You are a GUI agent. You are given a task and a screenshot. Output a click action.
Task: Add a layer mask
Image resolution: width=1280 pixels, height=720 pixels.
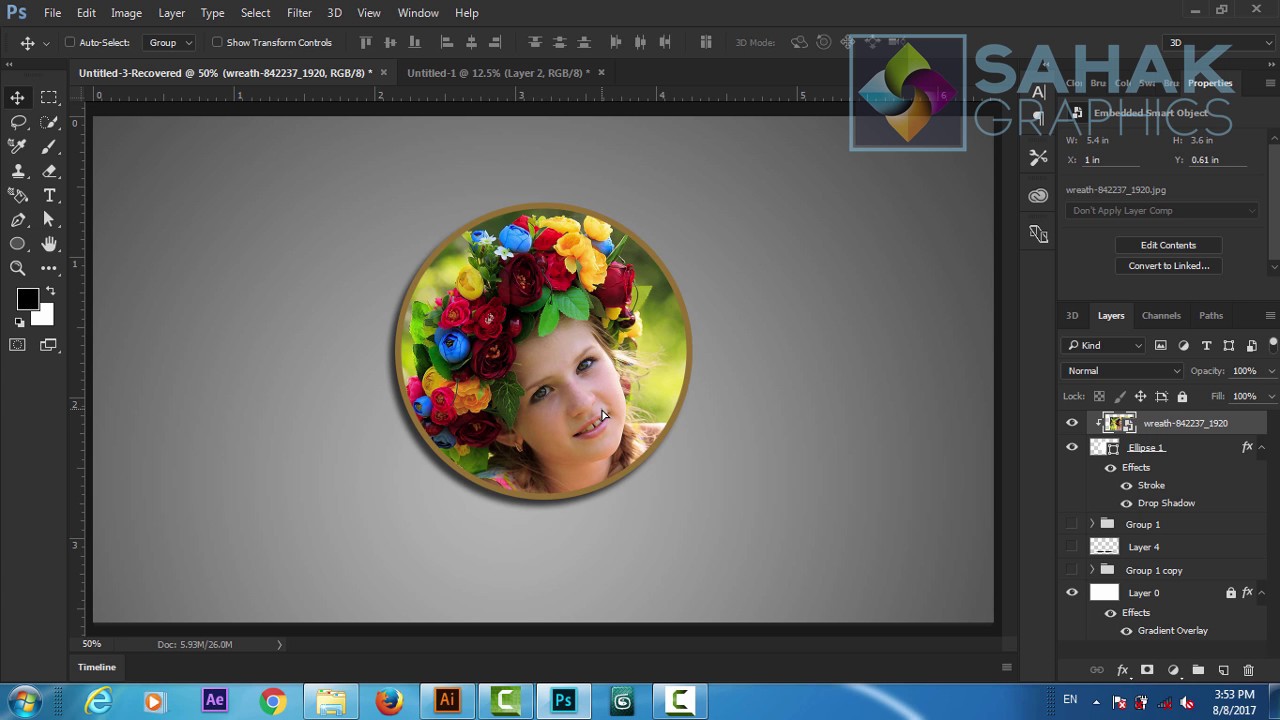click(1147, 670)
